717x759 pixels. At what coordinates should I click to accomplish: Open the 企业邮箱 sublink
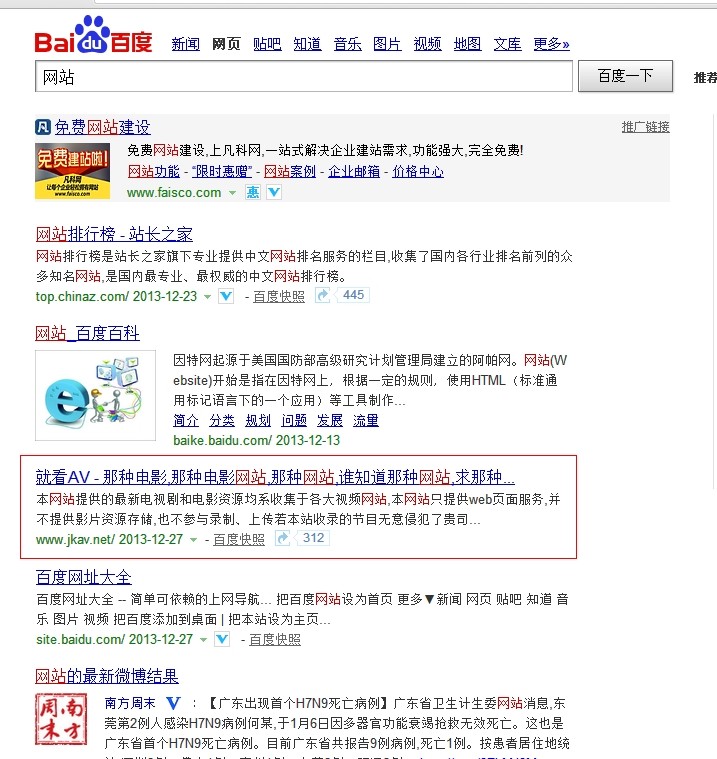click(354, 171)
